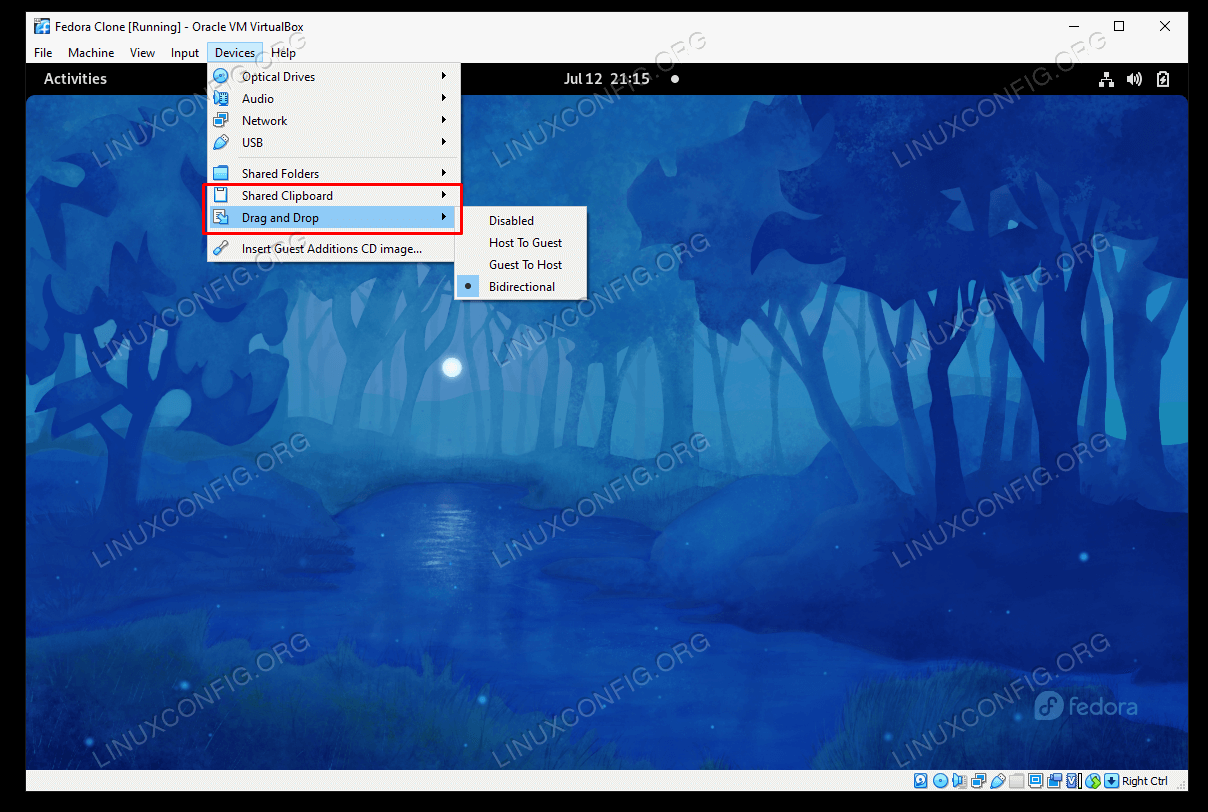Click the wired network icon in Fedora top bar
Screen dimensions: 1208x812
pos(1106,79)
